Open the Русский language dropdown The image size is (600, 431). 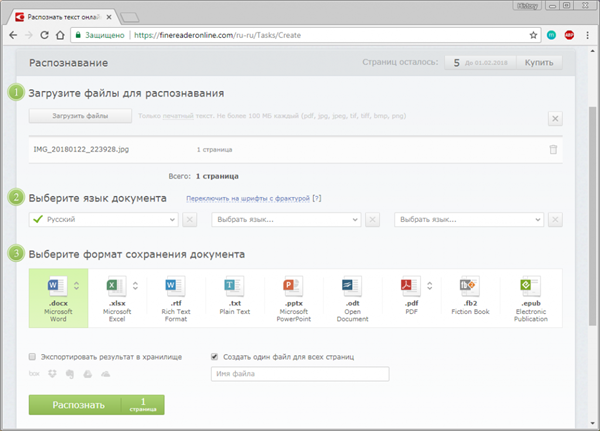[x=103, y=220]
